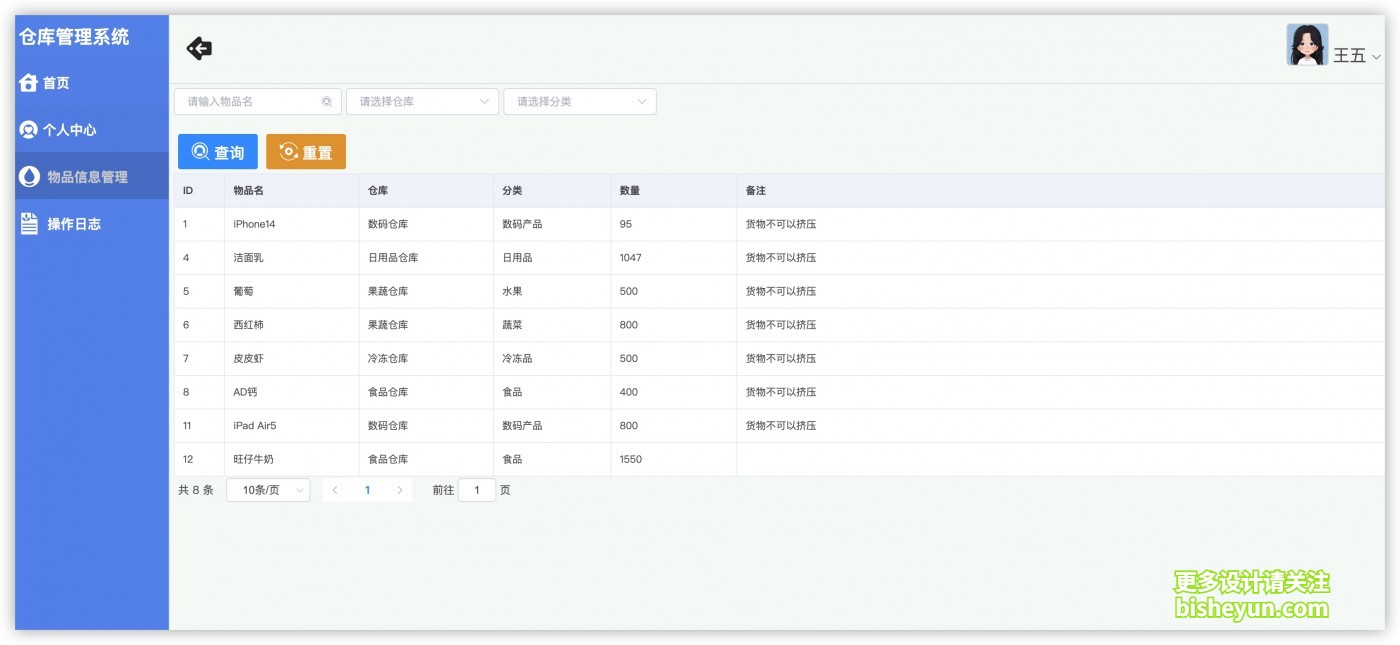Click the personal center headset icon
The image size is (1400, 645).
[28, 130]
